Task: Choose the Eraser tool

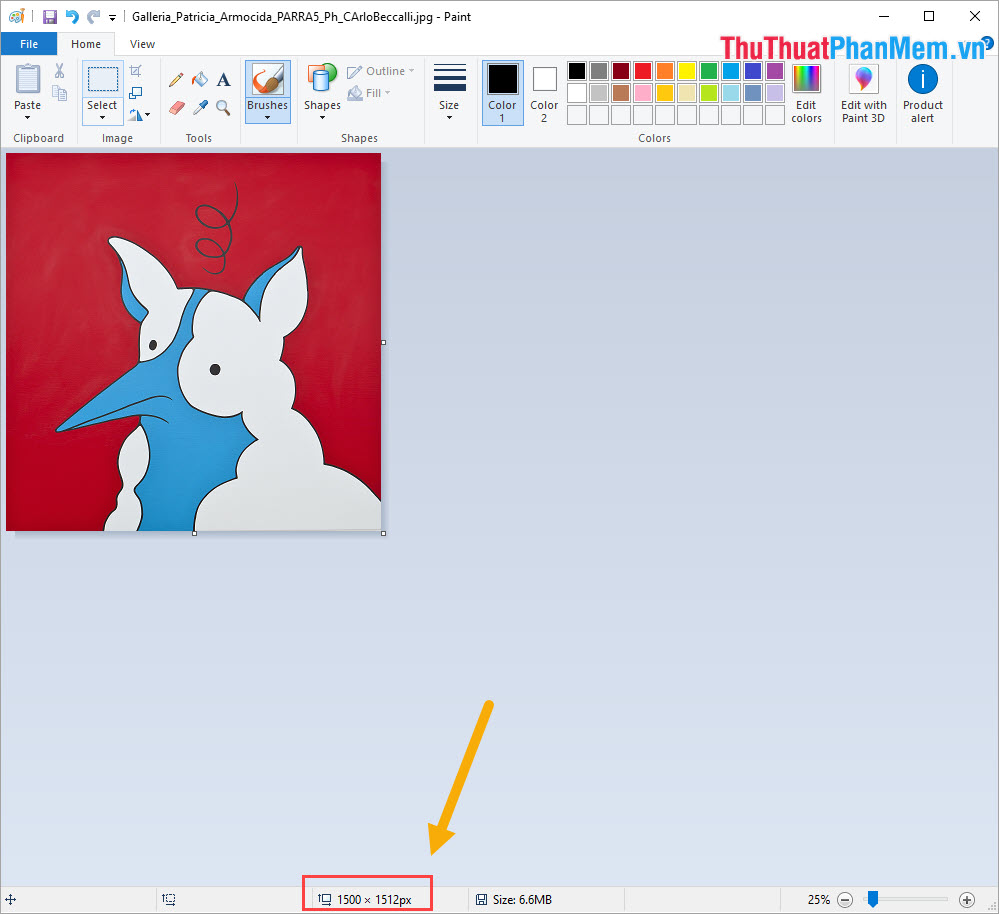Action: tap(177, 108)
